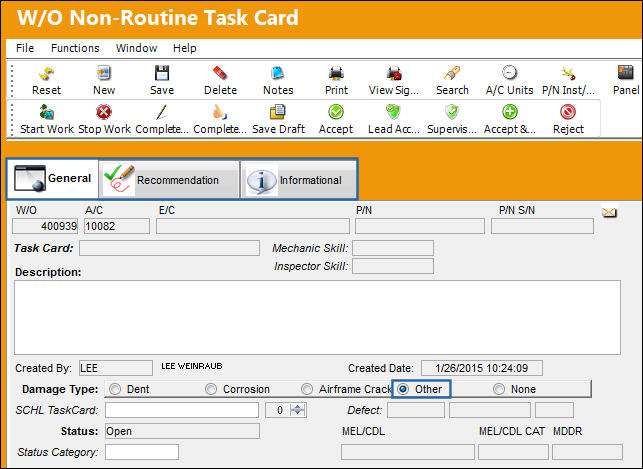Click the Mechanic Skill field

tap(393, 248)
